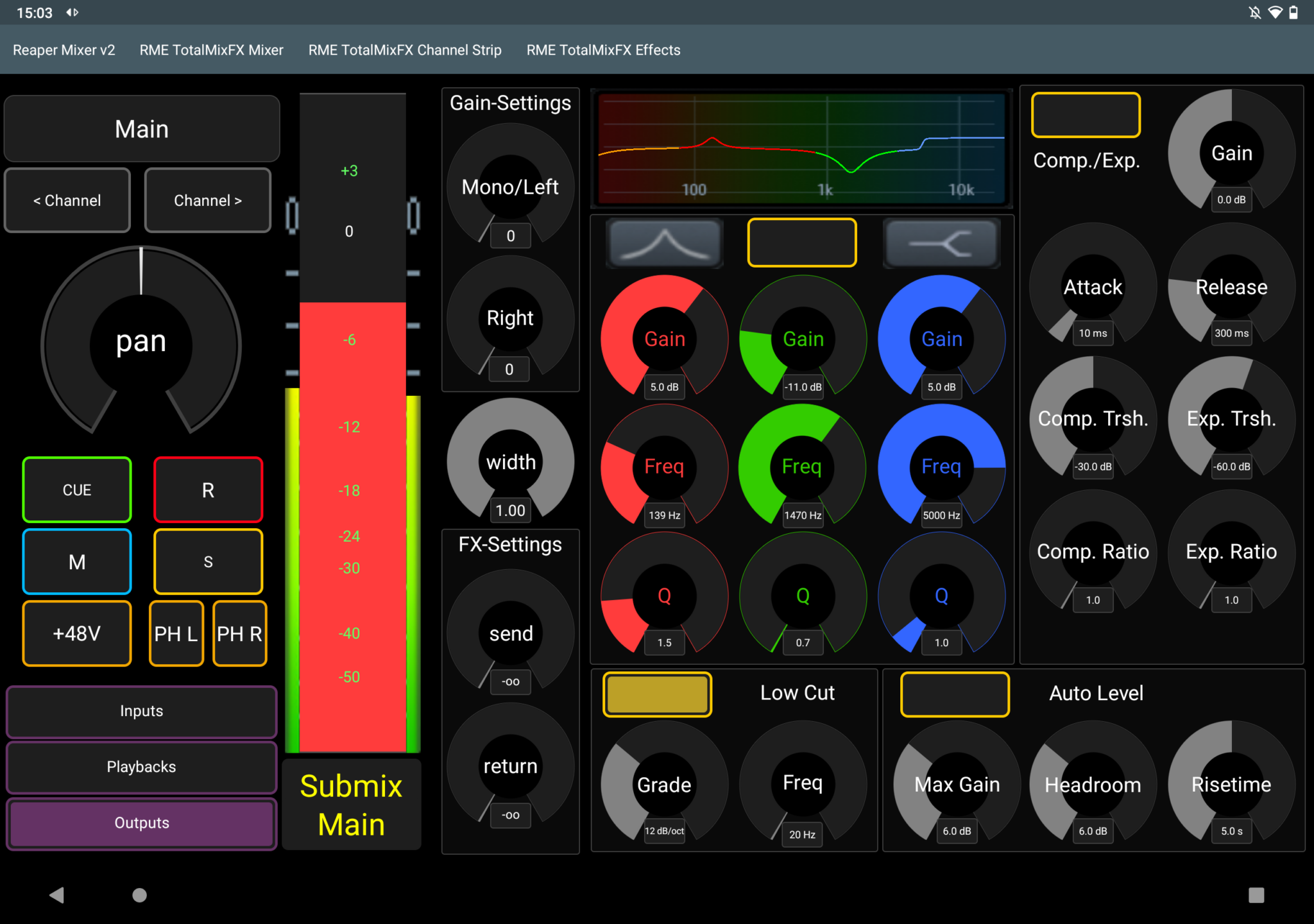Select the high-shelf filter type for the high EQ band
This screenshot has height=924, width=1314.
[x=941, y=243]
